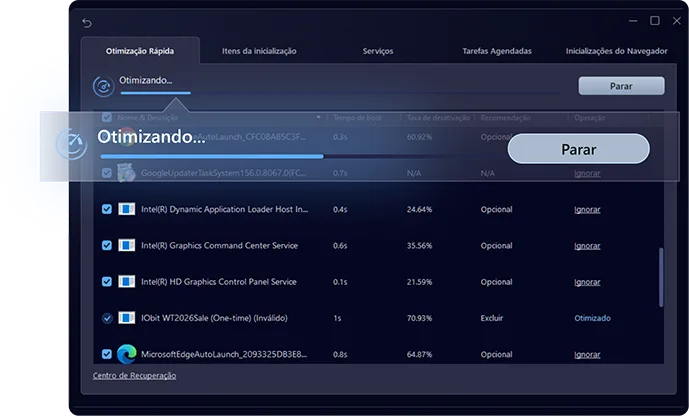
Task: Open Inicializações do Navegador tab
Action: pyautogui.click(x=616, y=51)
